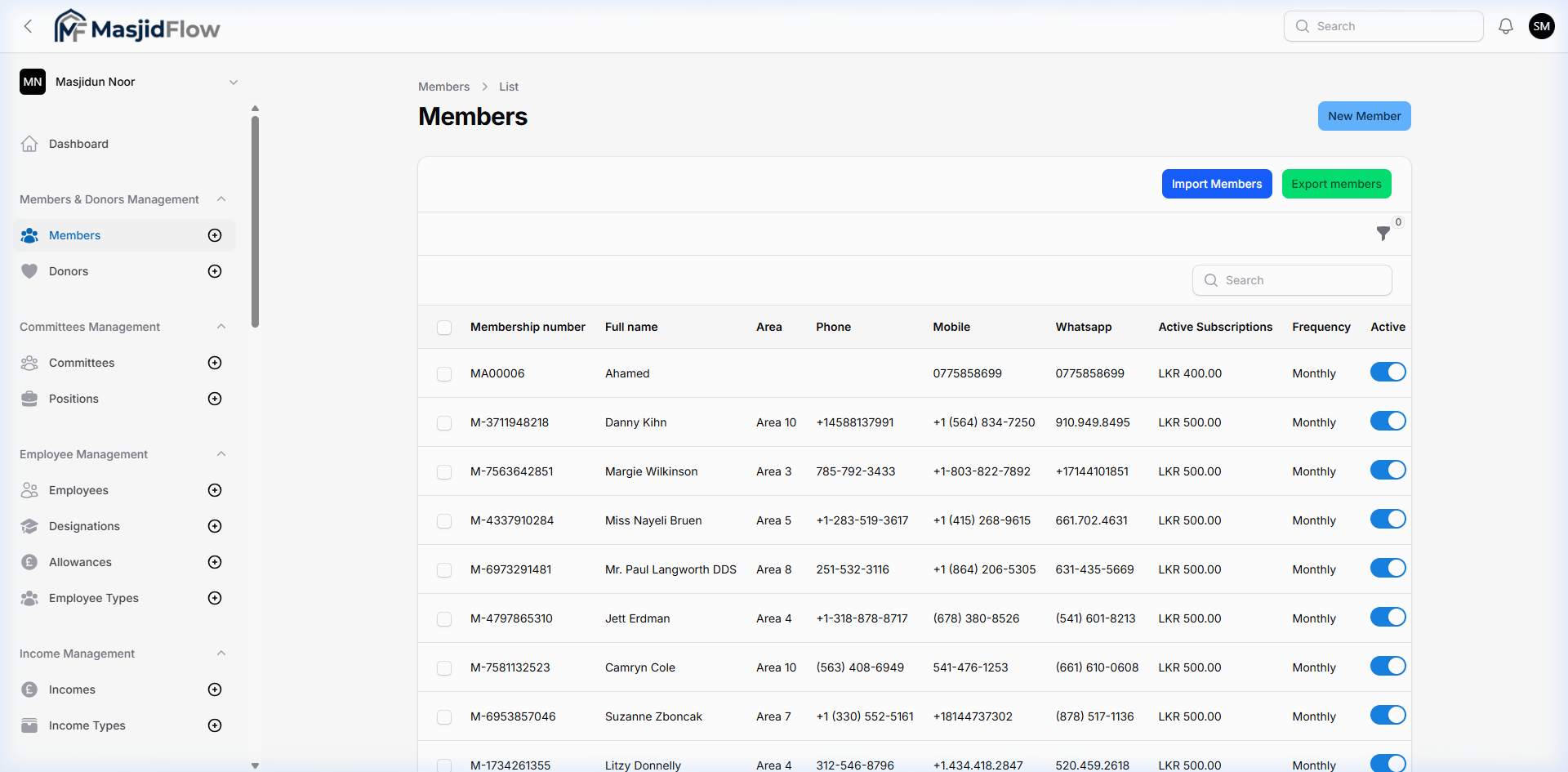
Task: Click the add icon next to Income Types
Action: pyautogui.click(x=214, y=725)
